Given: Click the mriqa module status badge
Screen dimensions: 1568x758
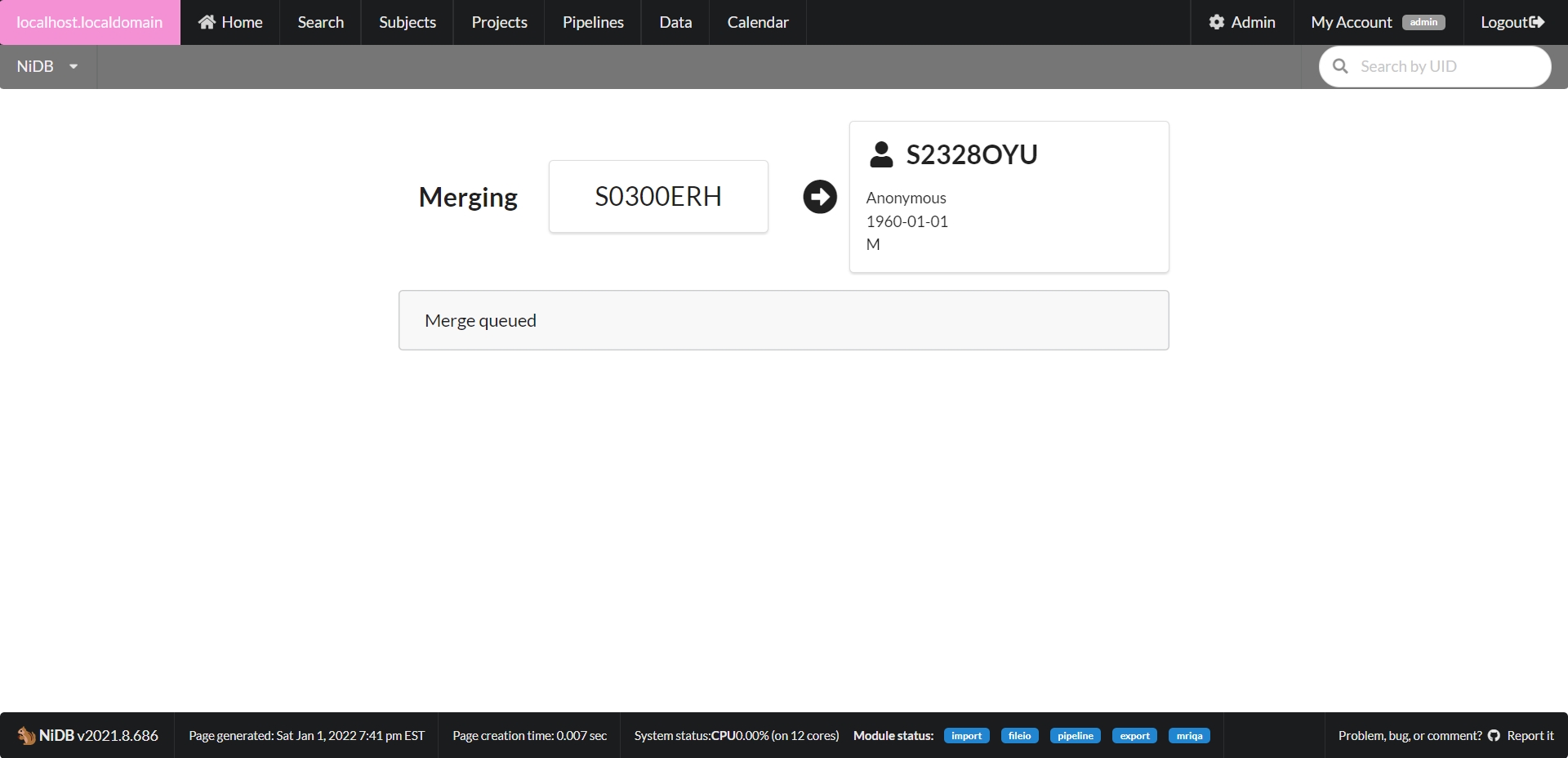Looking at the screenshot, I should pos(1189,736).
